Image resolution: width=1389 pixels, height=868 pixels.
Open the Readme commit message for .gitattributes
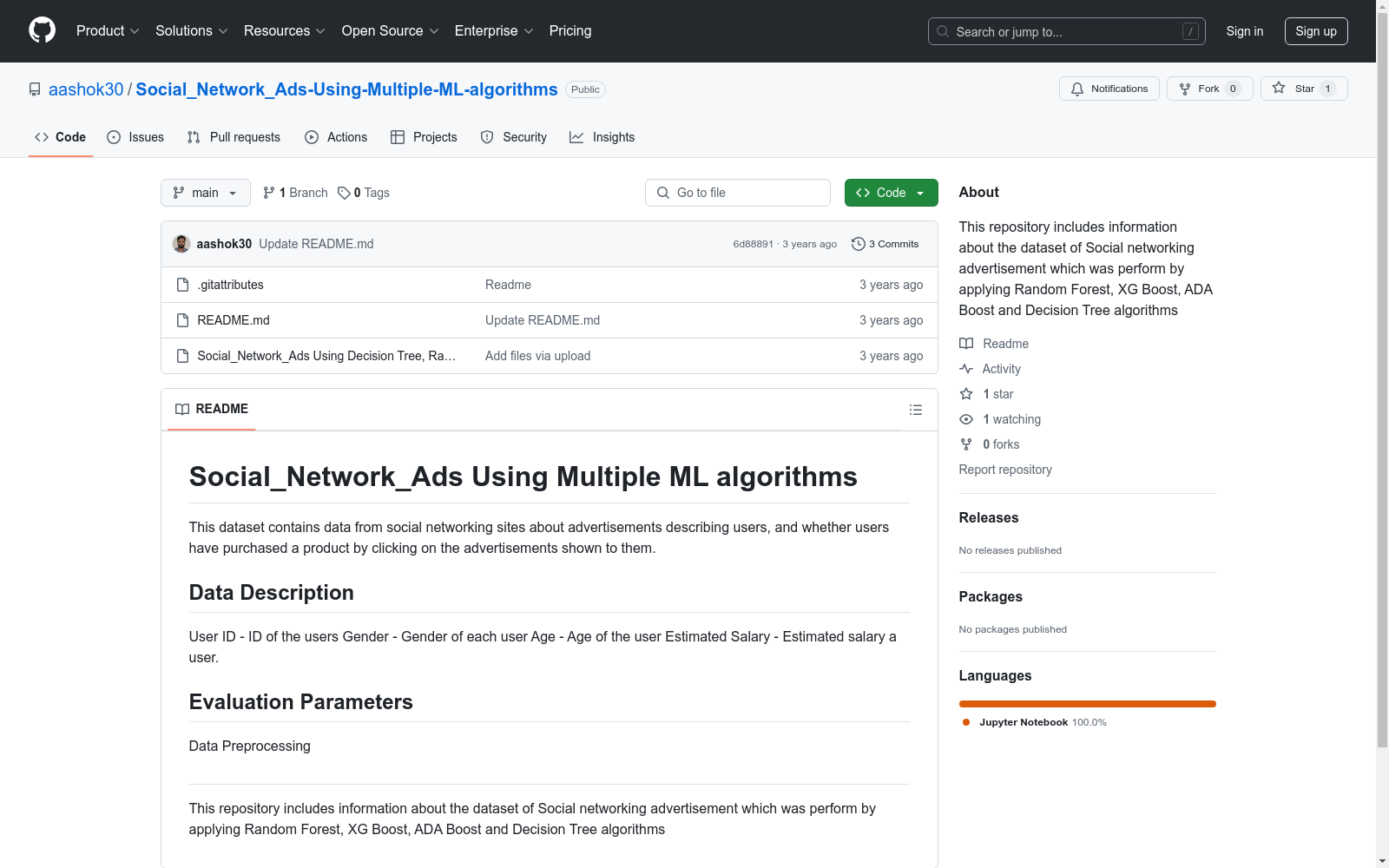click(x=508, y=285)
